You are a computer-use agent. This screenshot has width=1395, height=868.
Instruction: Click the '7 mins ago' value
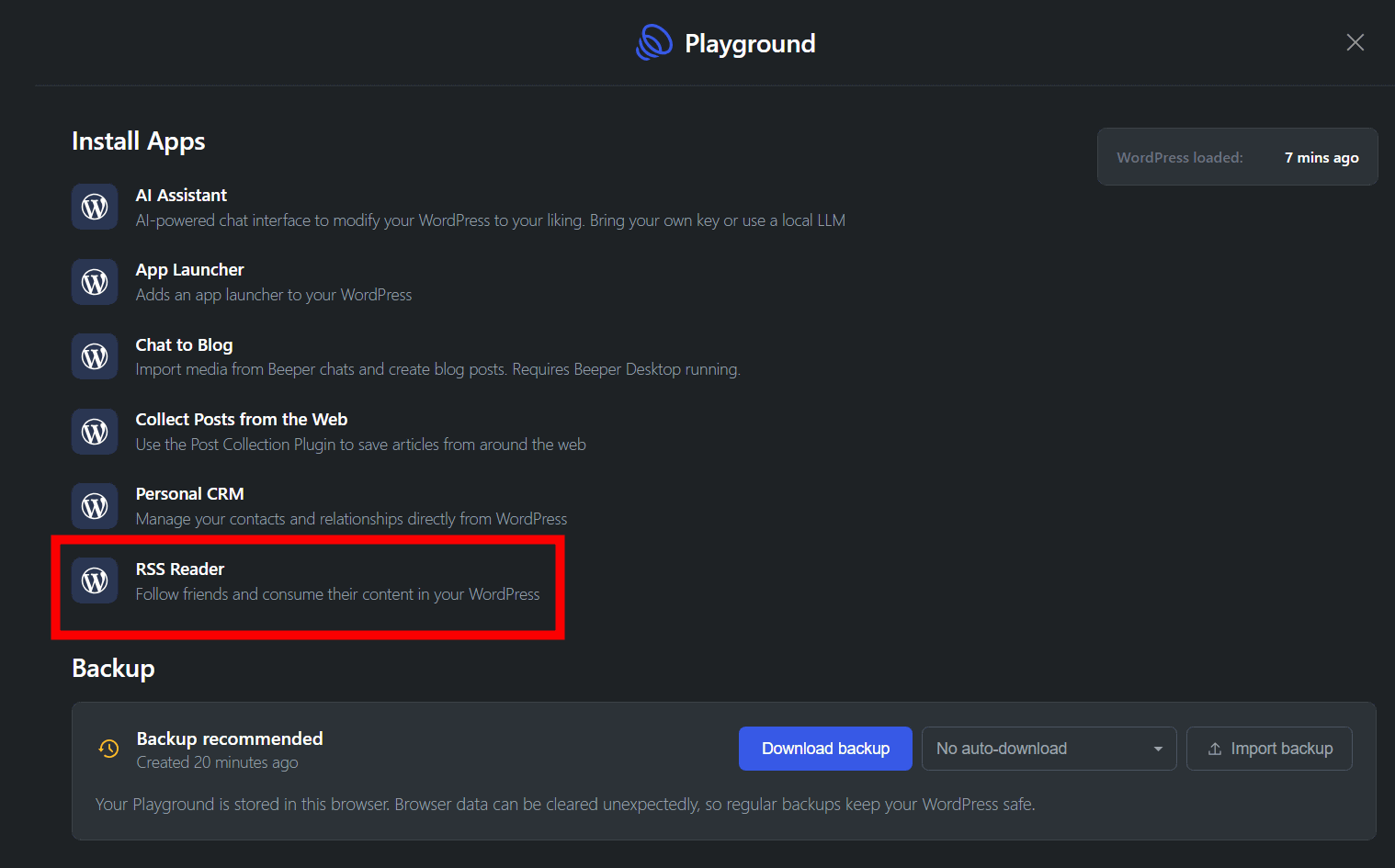1321,158
